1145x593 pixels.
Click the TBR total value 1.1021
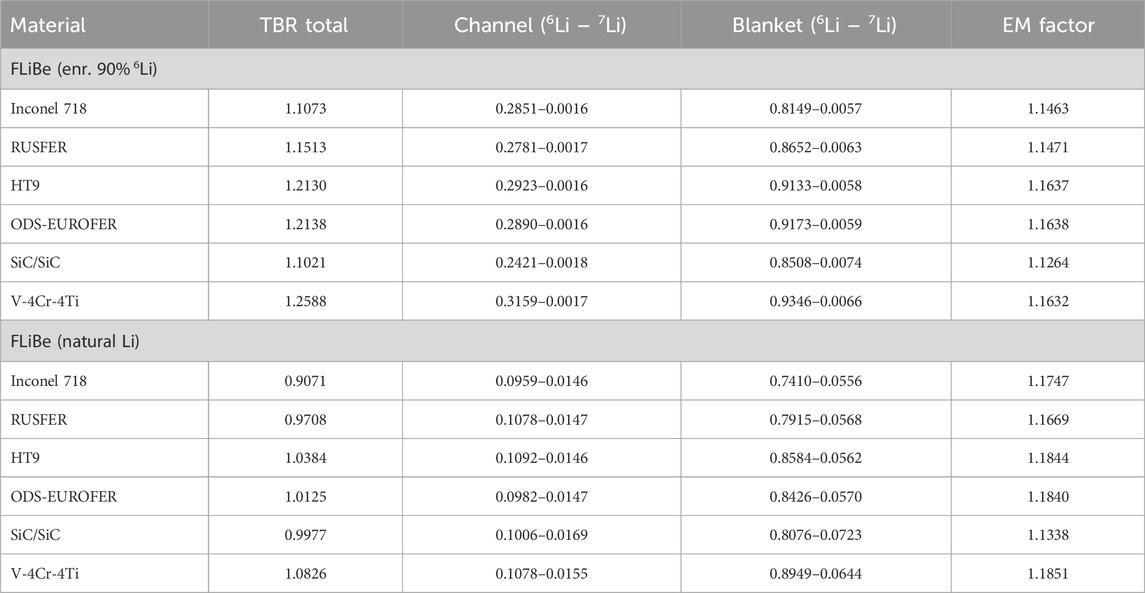pos(305,263)
